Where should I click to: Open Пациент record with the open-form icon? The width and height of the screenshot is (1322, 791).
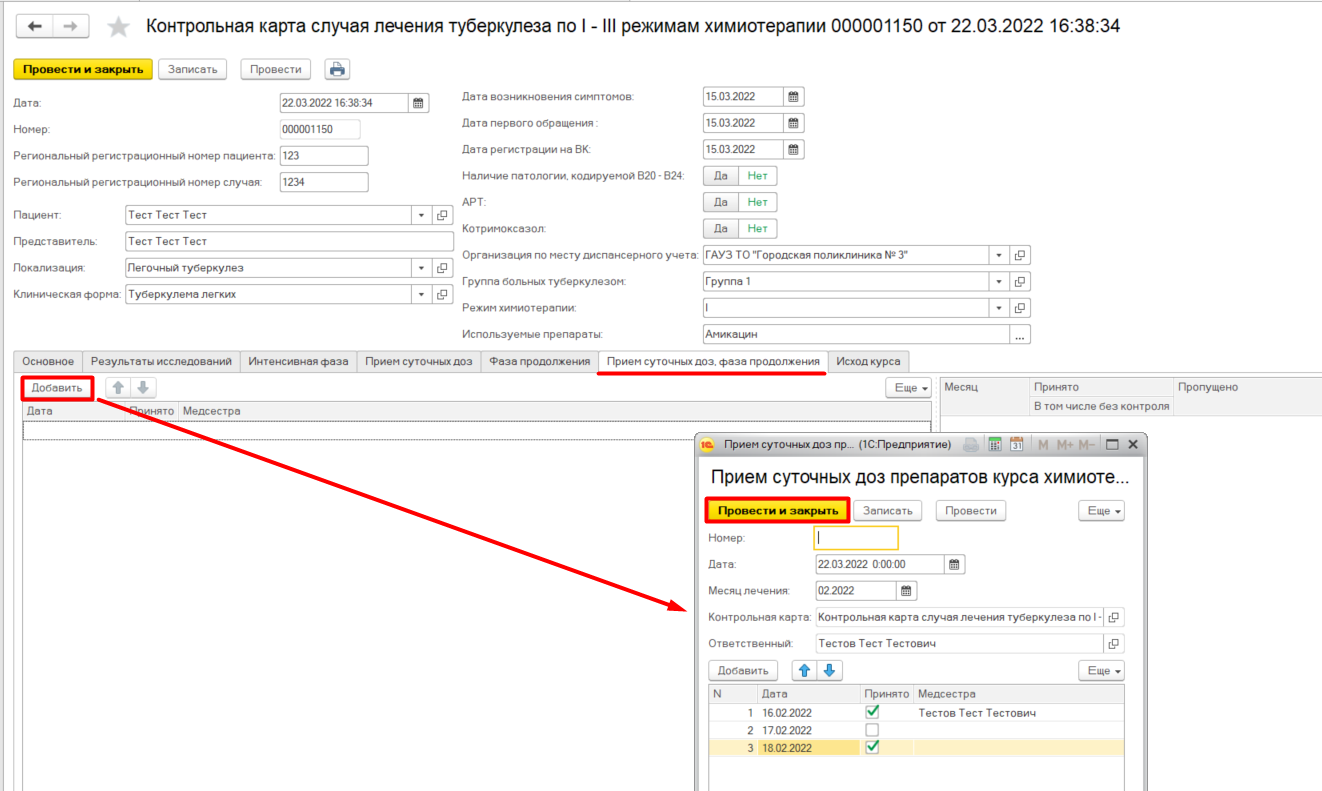[x=443, y=215]
